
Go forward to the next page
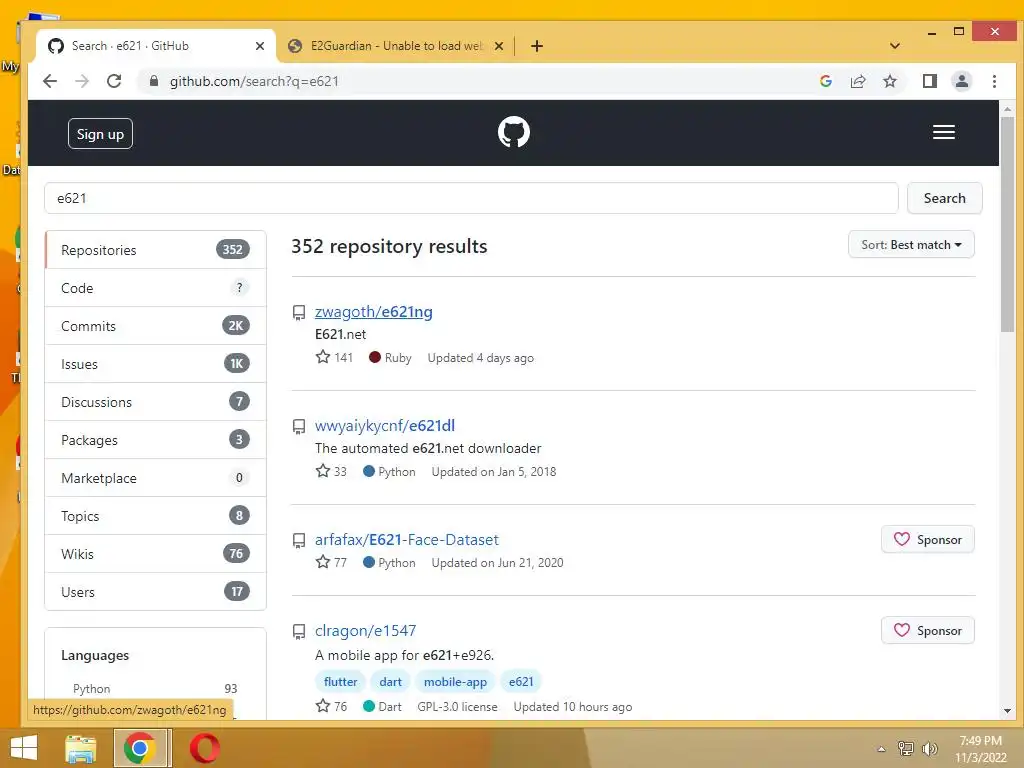tap(82, 81)
